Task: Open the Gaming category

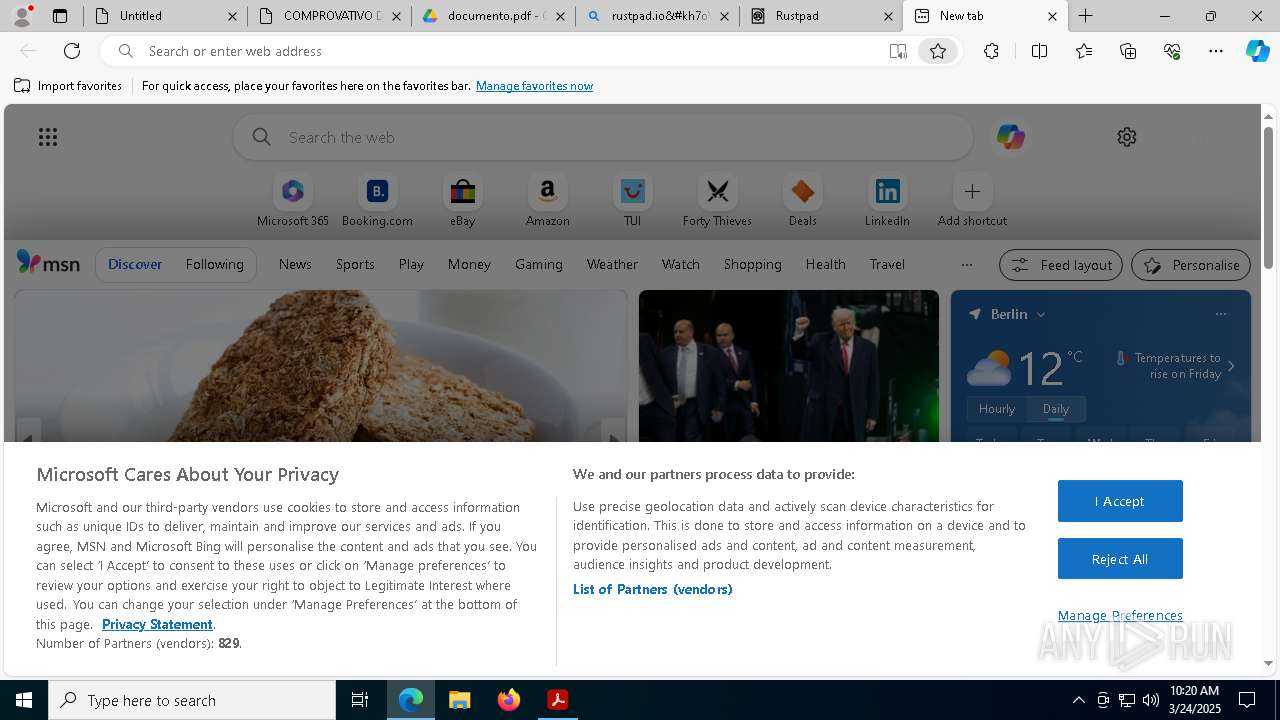Action: click(539, 264)
